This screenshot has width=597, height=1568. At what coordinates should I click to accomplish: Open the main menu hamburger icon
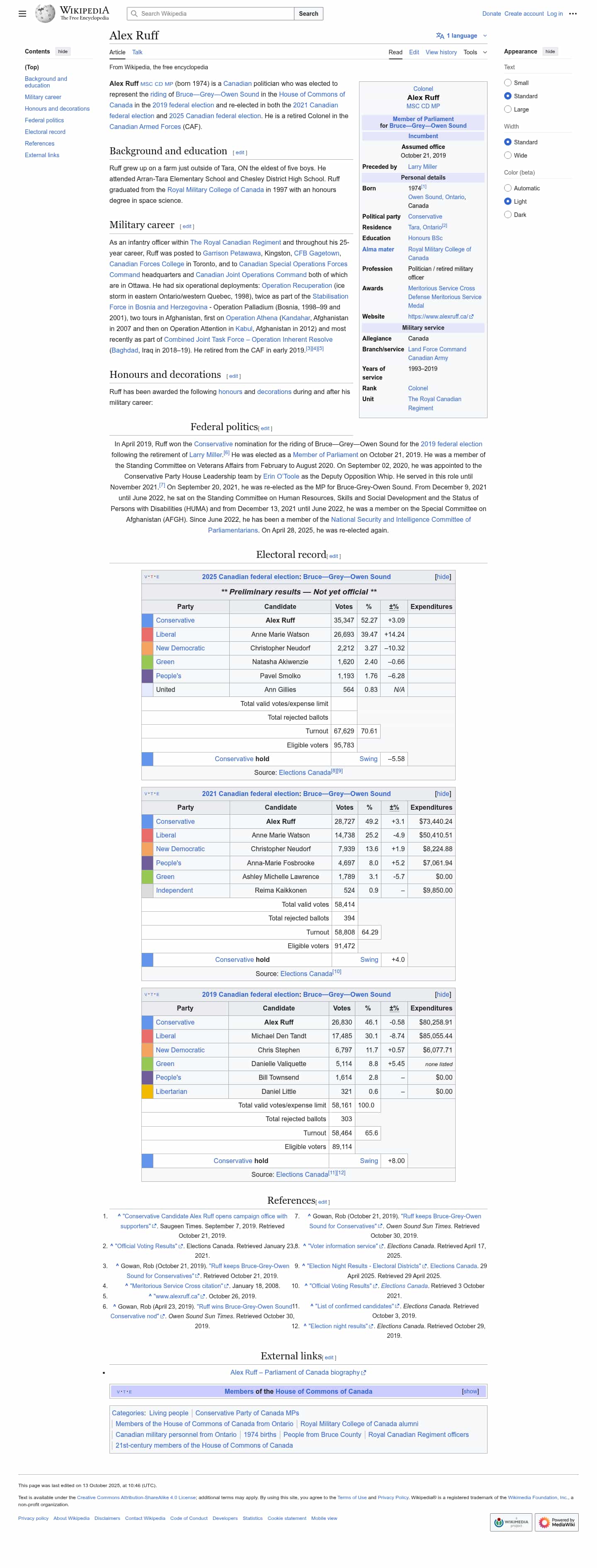(22, 13)
